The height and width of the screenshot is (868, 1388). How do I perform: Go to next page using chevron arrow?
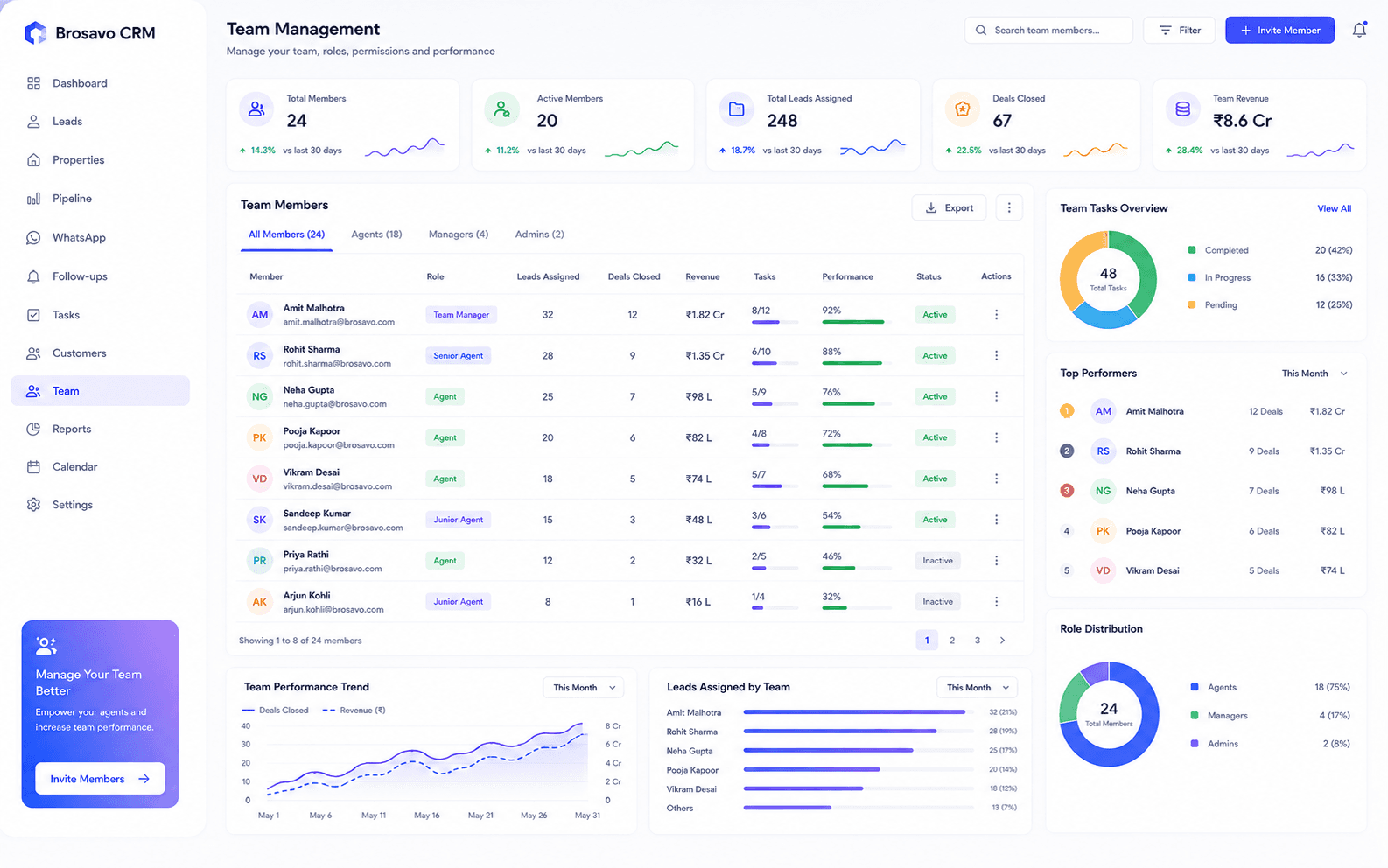(x=1002, y=640)
